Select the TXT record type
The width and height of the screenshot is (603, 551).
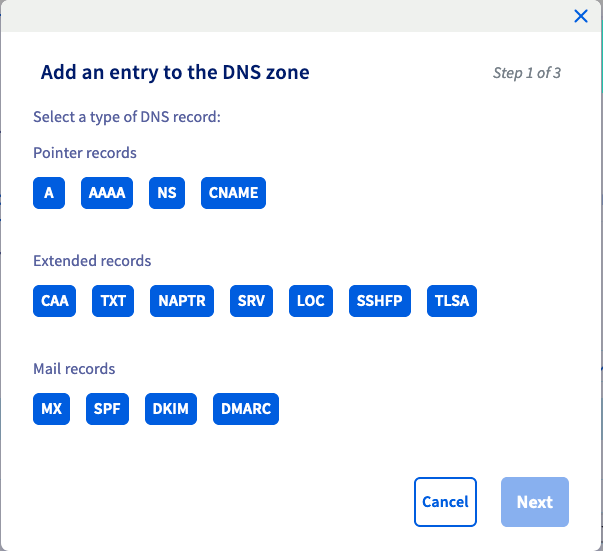point(113,301)
